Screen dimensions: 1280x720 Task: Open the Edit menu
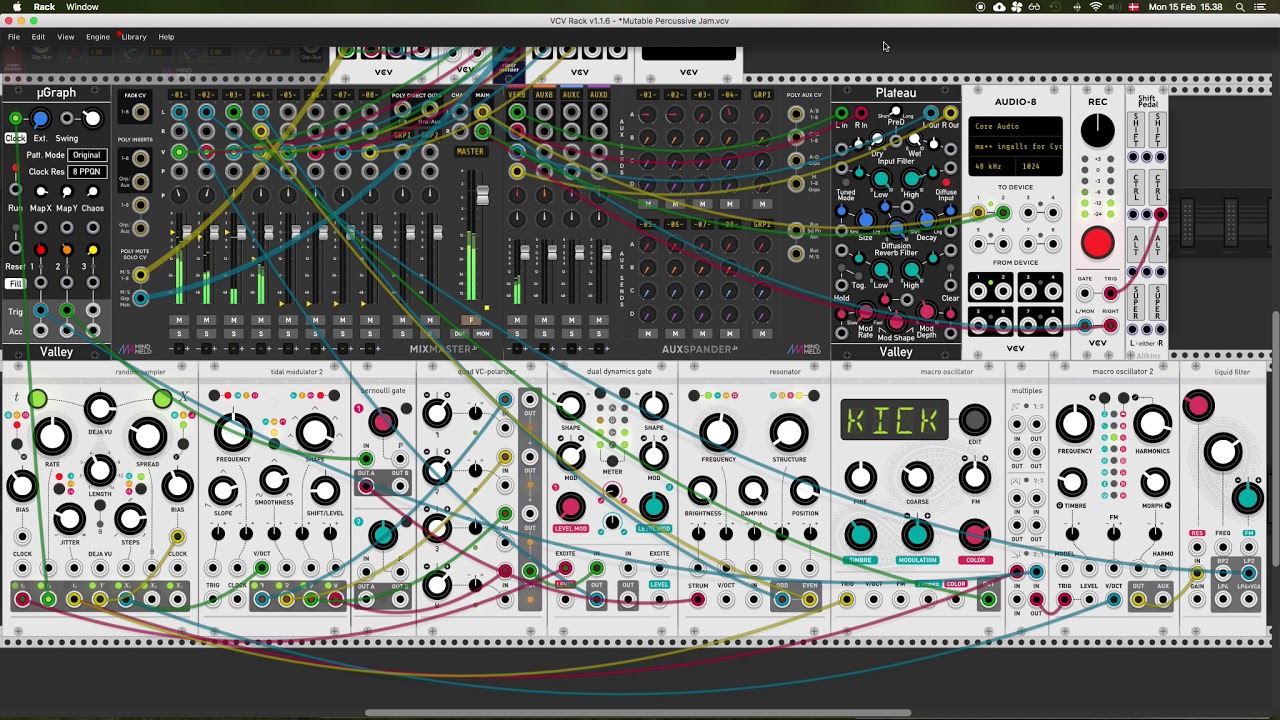pyautogui.click(x=38, y=37)
